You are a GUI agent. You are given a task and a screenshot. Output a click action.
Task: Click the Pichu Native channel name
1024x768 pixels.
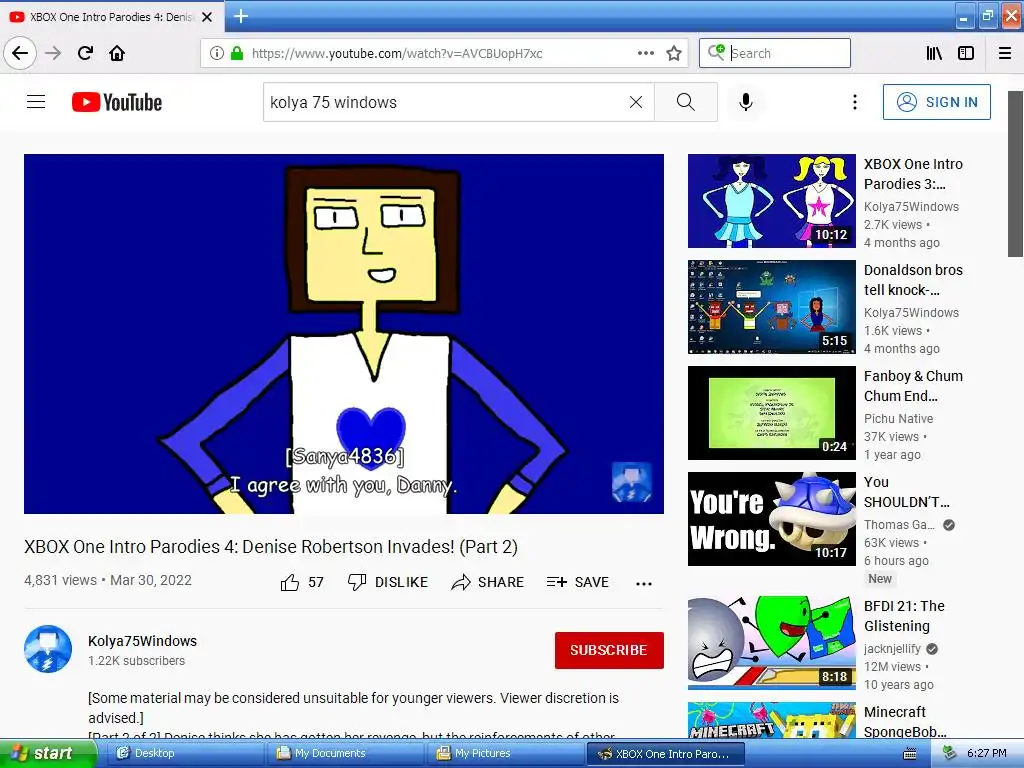point(898,419)
